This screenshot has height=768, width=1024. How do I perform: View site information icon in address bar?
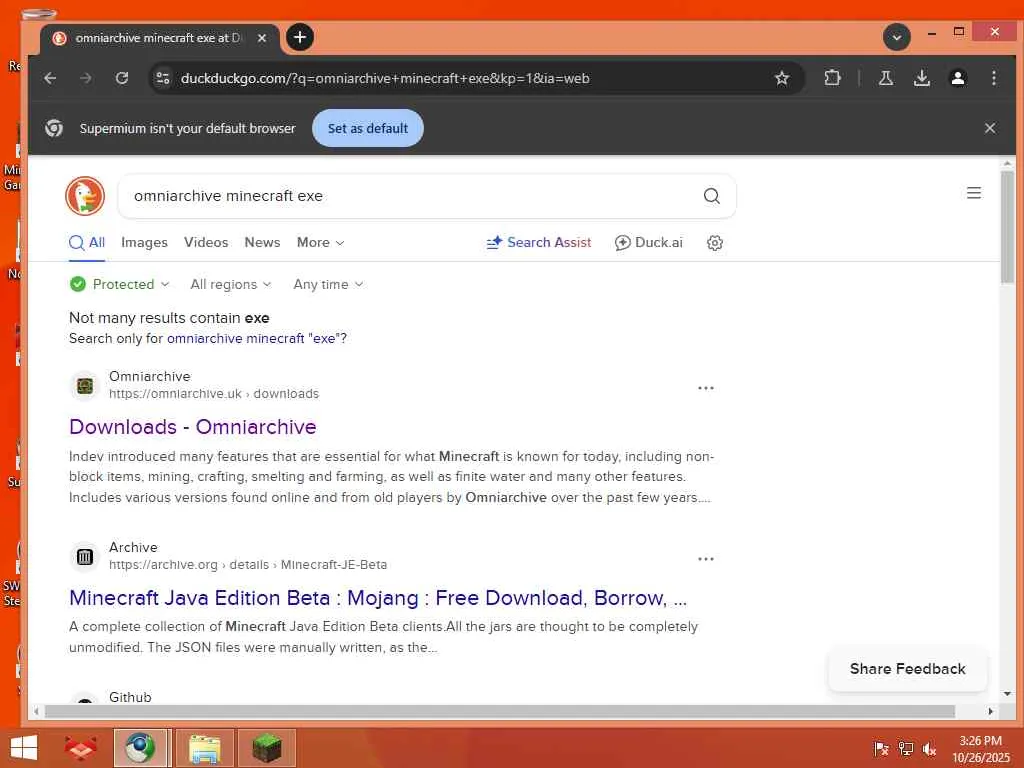[x=163, y=78]
